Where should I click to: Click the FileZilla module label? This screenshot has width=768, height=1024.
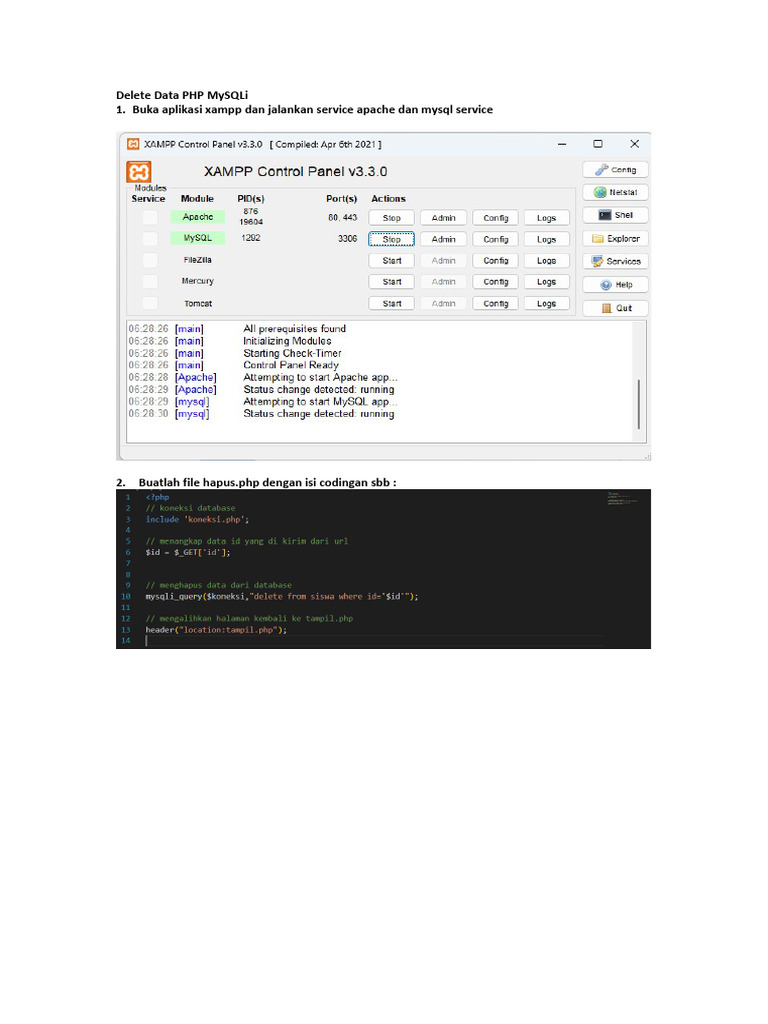(197, 260)
